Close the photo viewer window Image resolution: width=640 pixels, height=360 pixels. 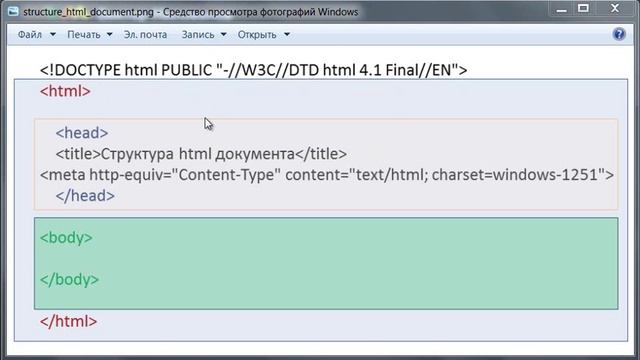click(615, 8)
